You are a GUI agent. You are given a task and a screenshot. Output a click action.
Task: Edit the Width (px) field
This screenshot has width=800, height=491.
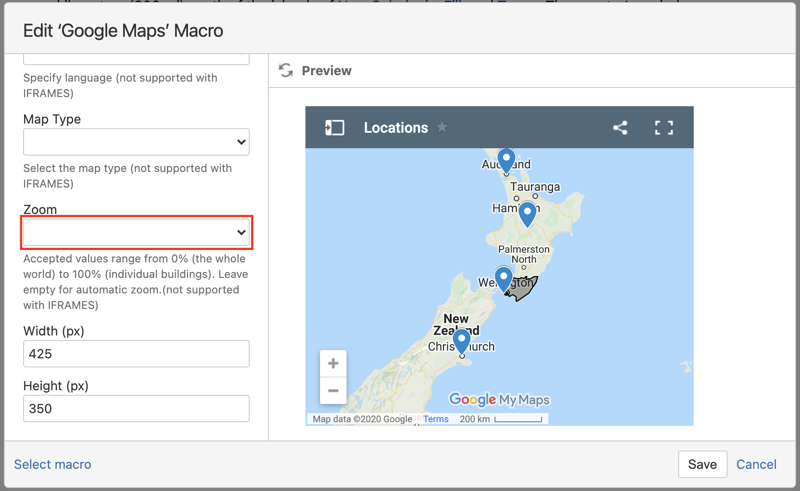pyautogui.click(x=136, y=354)
